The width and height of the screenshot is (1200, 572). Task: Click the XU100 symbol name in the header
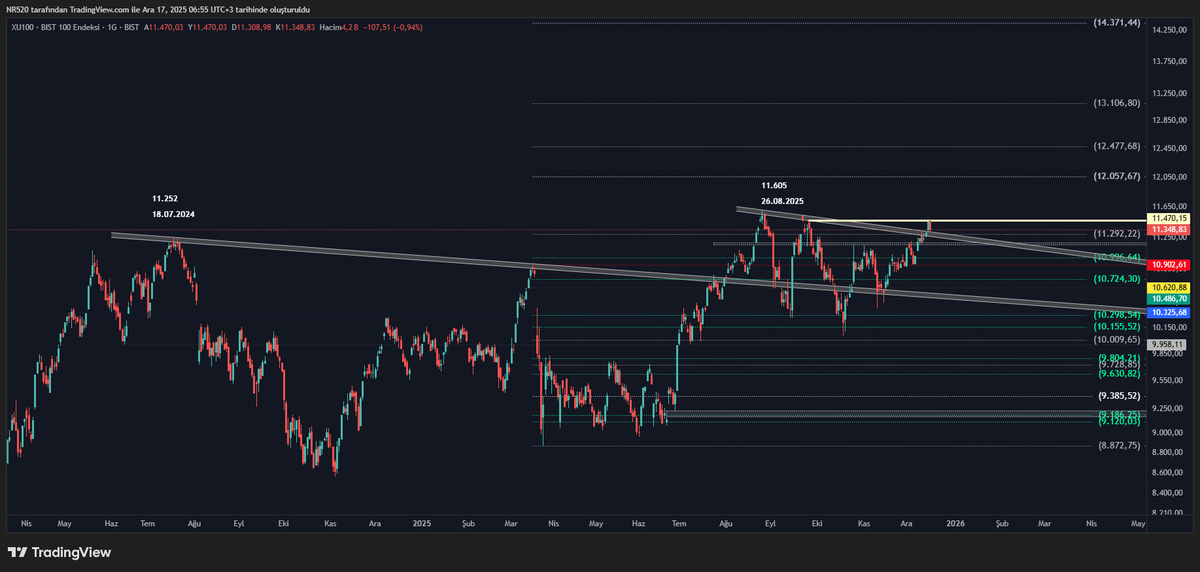[22, 27]
